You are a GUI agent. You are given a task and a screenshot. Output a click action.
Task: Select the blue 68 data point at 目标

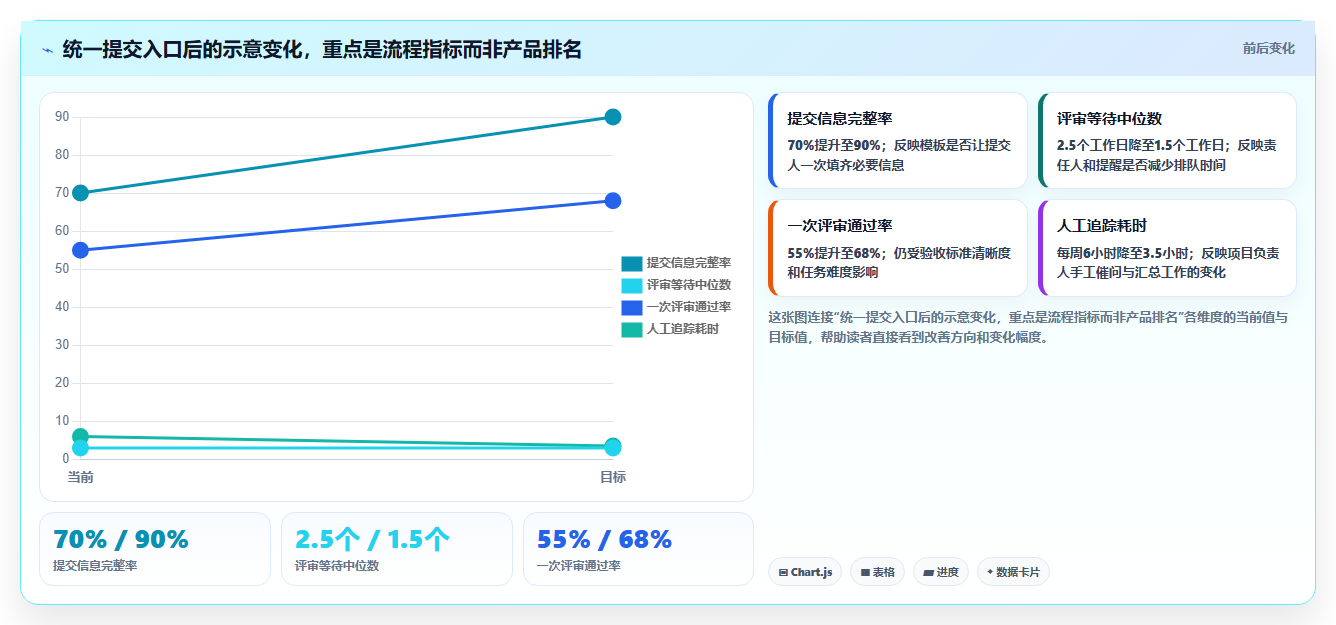click(x=613, y=201)
